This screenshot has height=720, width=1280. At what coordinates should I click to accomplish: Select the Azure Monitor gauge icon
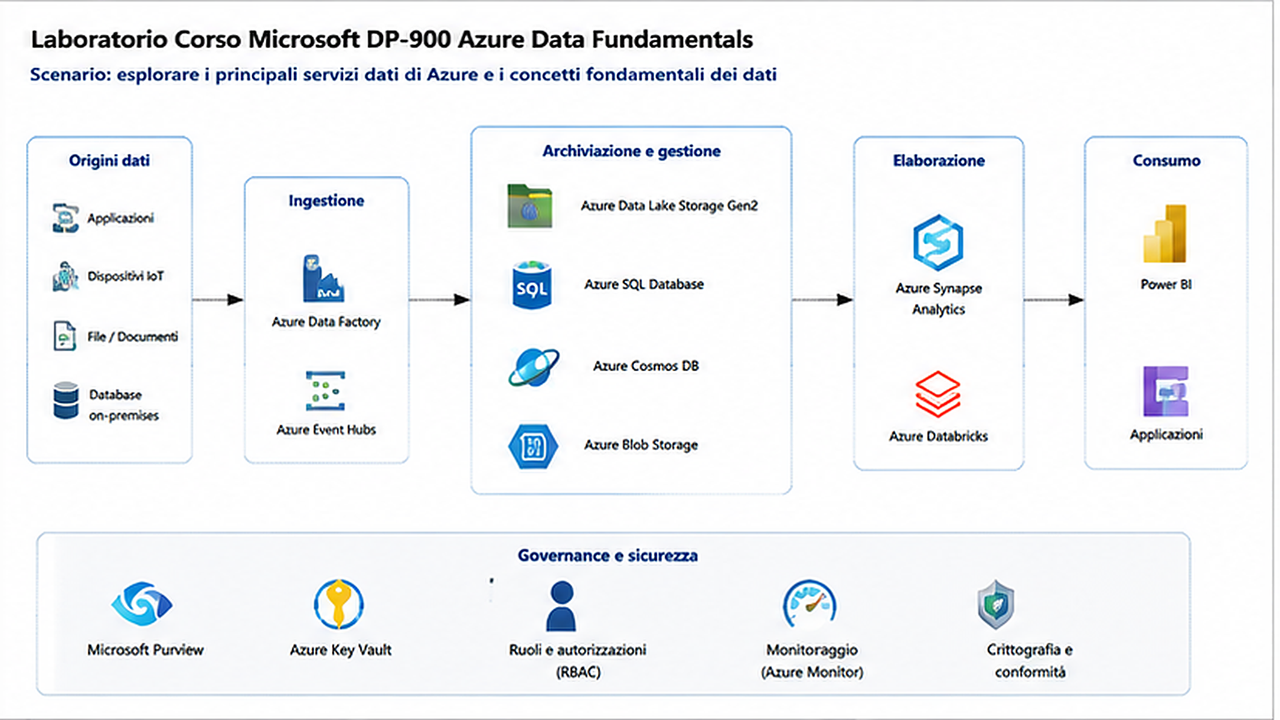(x=809, y=604)
